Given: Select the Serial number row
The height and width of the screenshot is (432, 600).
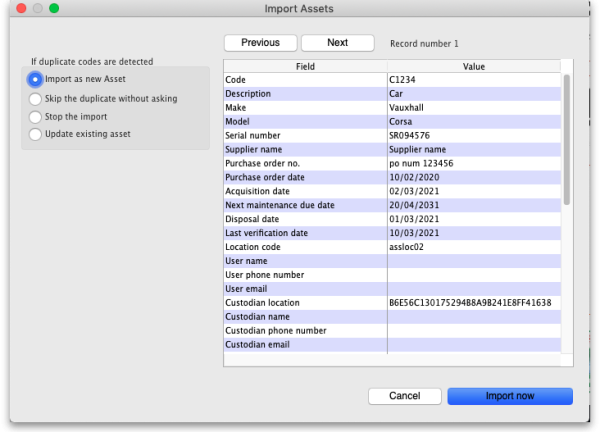Looking at the screenshot, I should point(305,135).
